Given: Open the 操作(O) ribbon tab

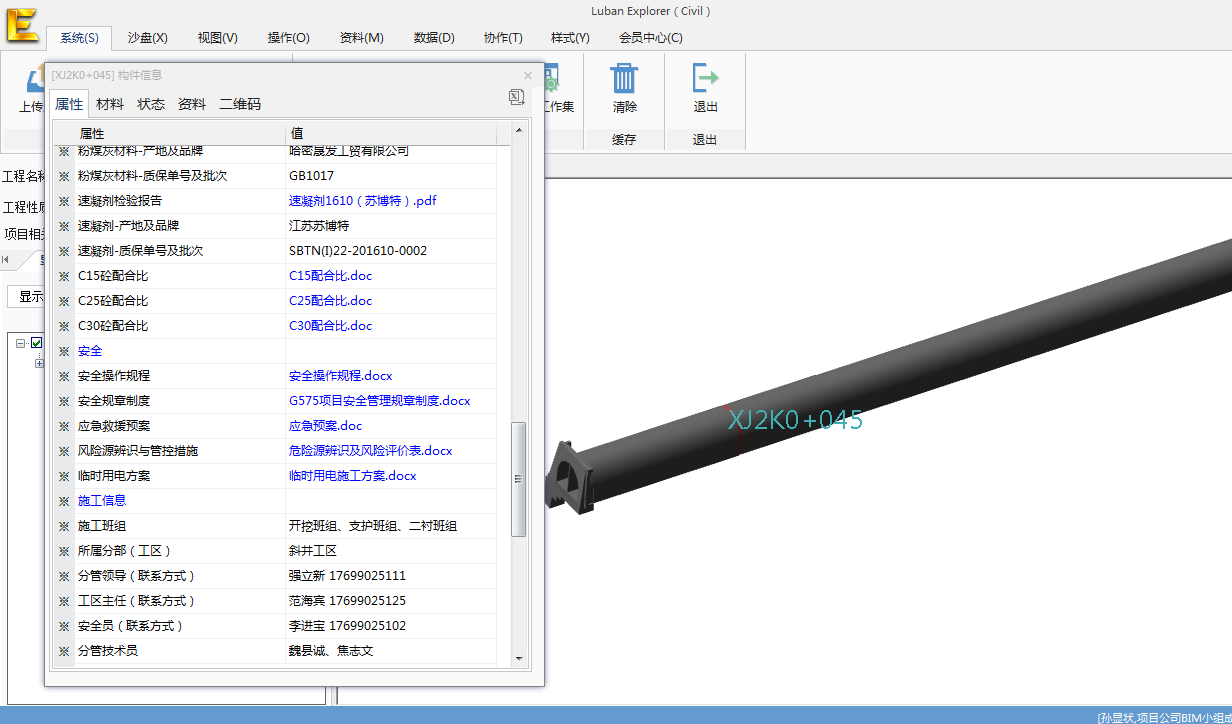Looking at the screenshot, I should 289,38.
